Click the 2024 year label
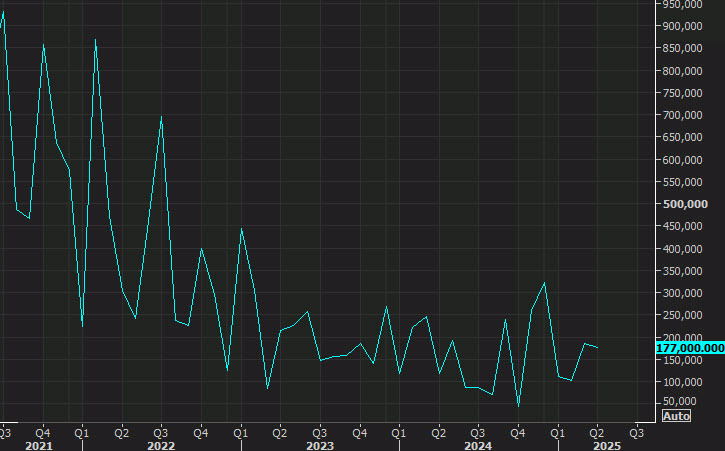725x451 pixels. pyautogui.click(x=478, y=445)
